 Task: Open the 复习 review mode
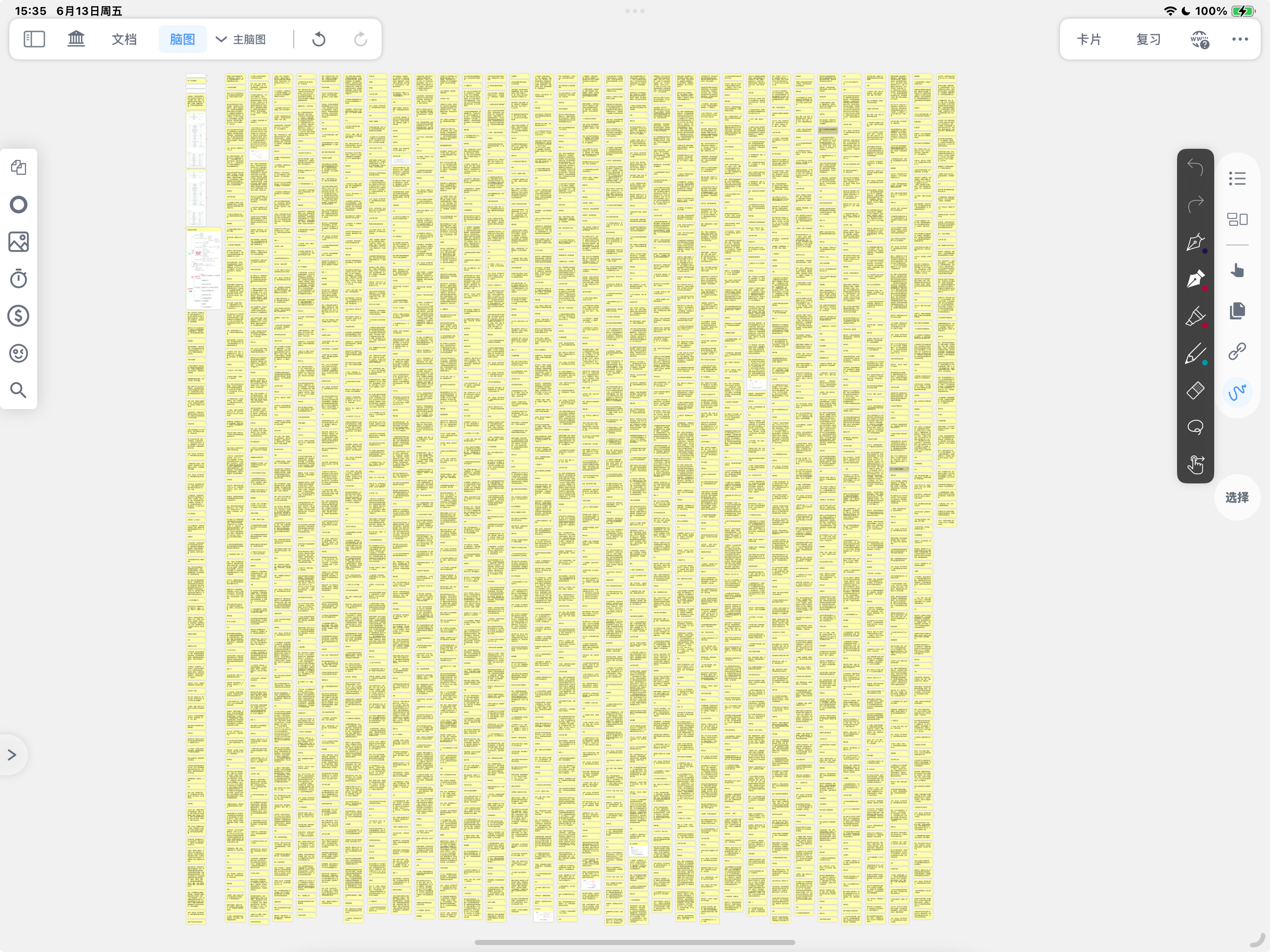pyautogui.click(x=1148, y=39)
